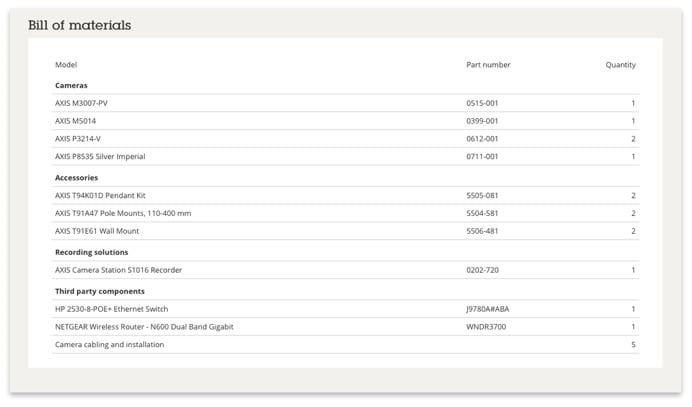Image resolution: width=692 pixels, height=407 pixels.
Task: Select the AXIS M5014 camera entry
Action: click(x=79, y=121)
